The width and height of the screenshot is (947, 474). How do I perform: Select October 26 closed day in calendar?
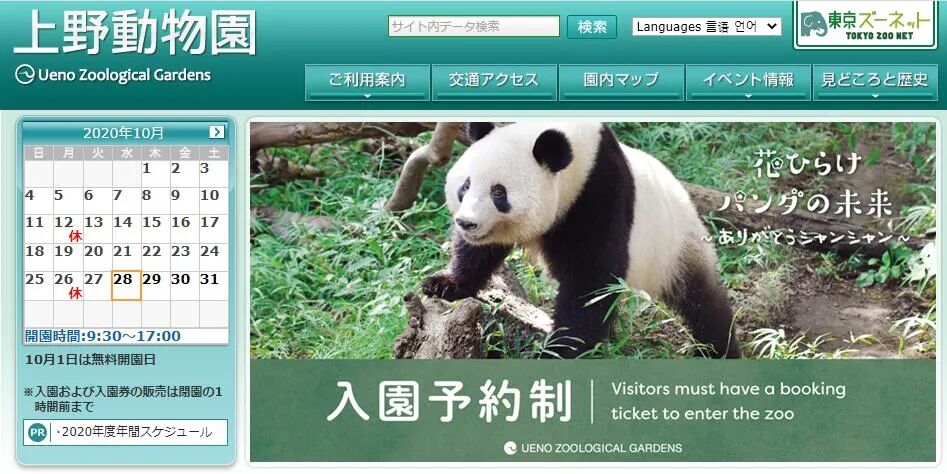click(68, 286)
